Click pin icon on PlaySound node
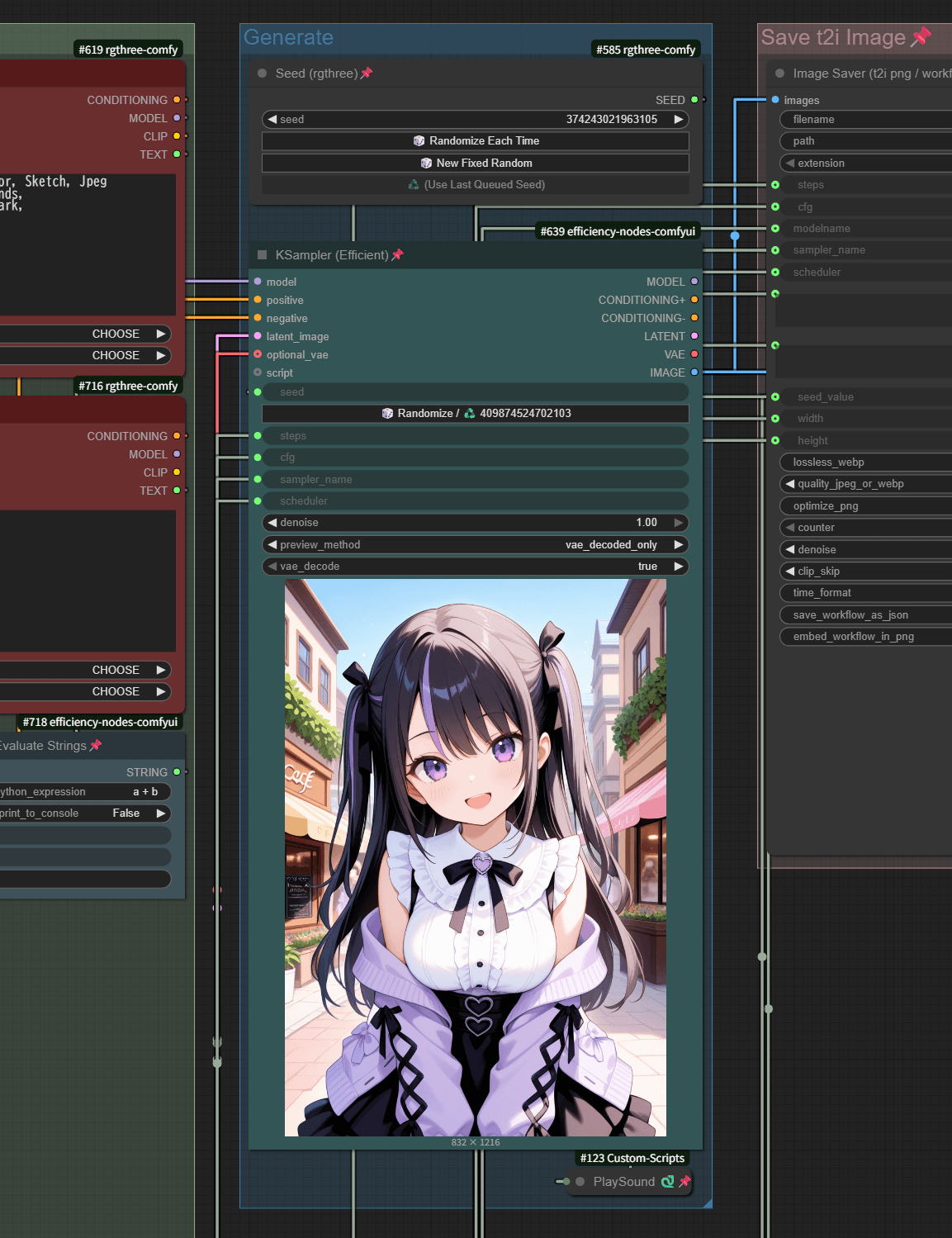Screen dimensions: 952x1238 pos(684,1182)
